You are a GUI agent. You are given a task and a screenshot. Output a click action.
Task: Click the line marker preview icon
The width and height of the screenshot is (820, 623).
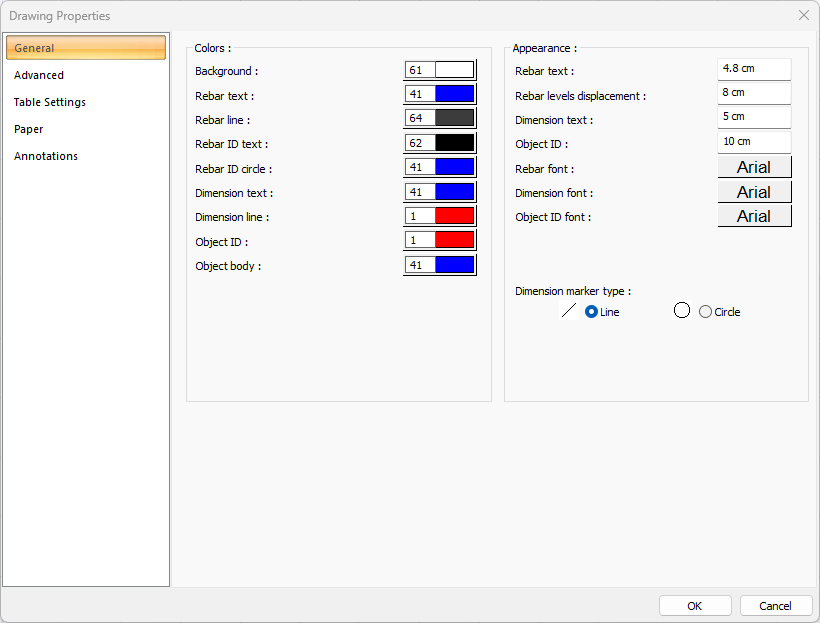point(569,311)
